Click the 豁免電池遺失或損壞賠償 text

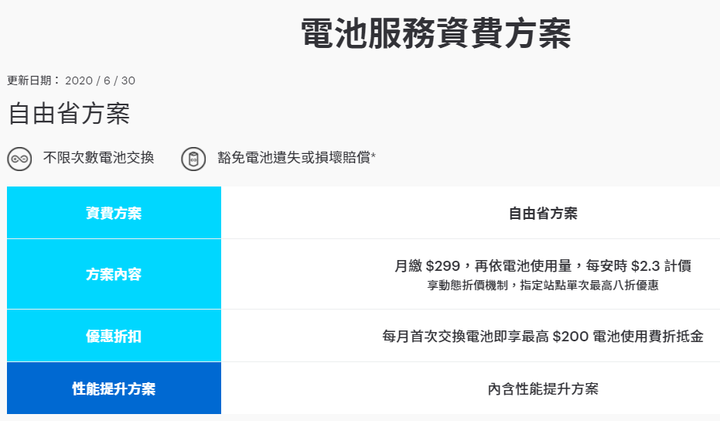pyautogui.click(x=294, y=158)
